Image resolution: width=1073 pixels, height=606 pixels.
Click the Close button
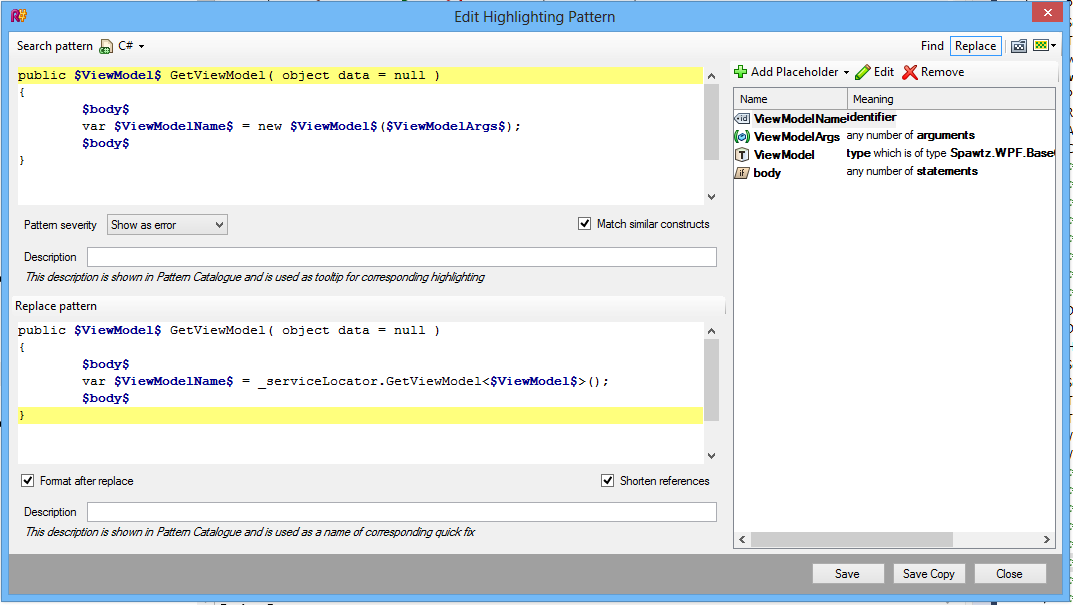pyautogui.click(x=1009, y=574)
